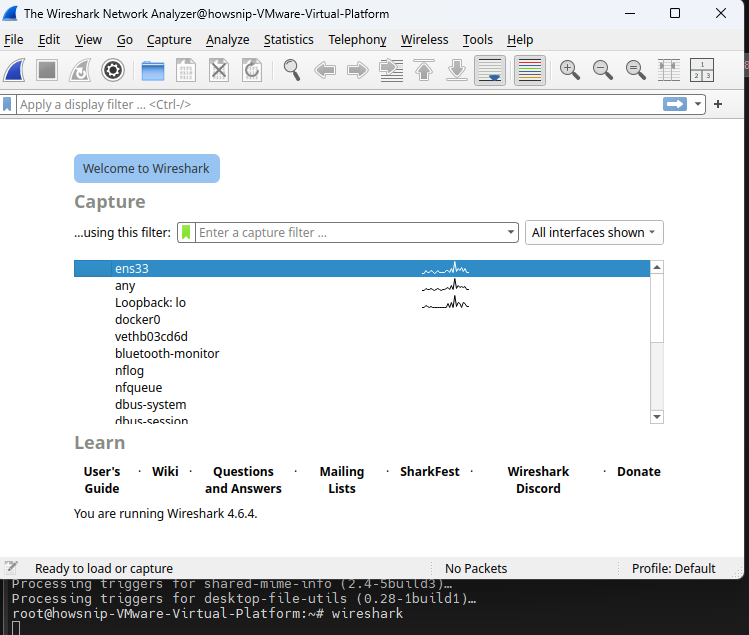
Task: Open the Donate link
Action: (639, 472)
